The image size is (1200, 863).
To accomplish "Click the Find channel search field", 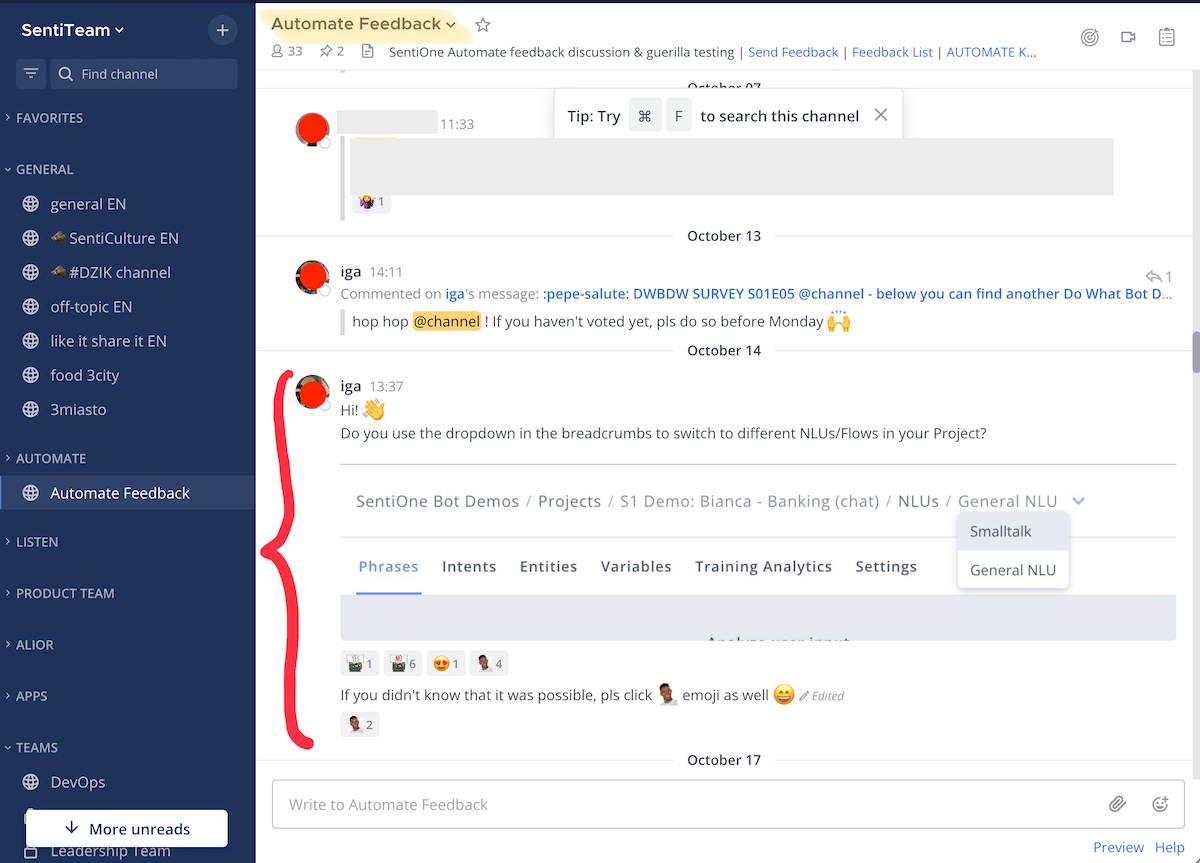I will point(143,74).
